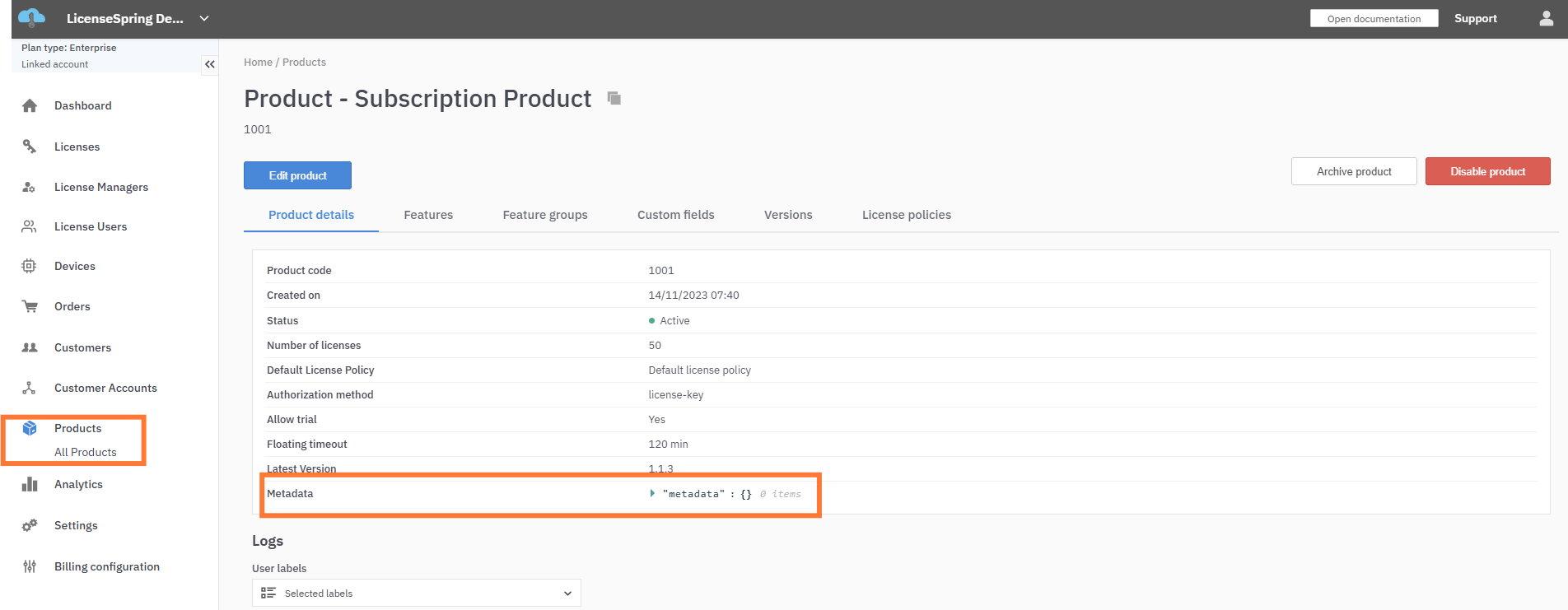This screenshot has width=1568, height=610.
Task: Open the user profile icon
Action: pos(1546,18)
